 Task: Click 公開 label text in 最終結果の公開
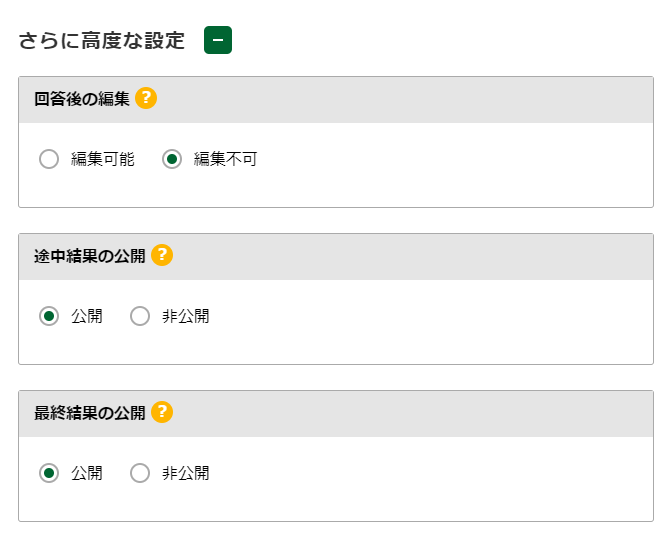point(86,473)
